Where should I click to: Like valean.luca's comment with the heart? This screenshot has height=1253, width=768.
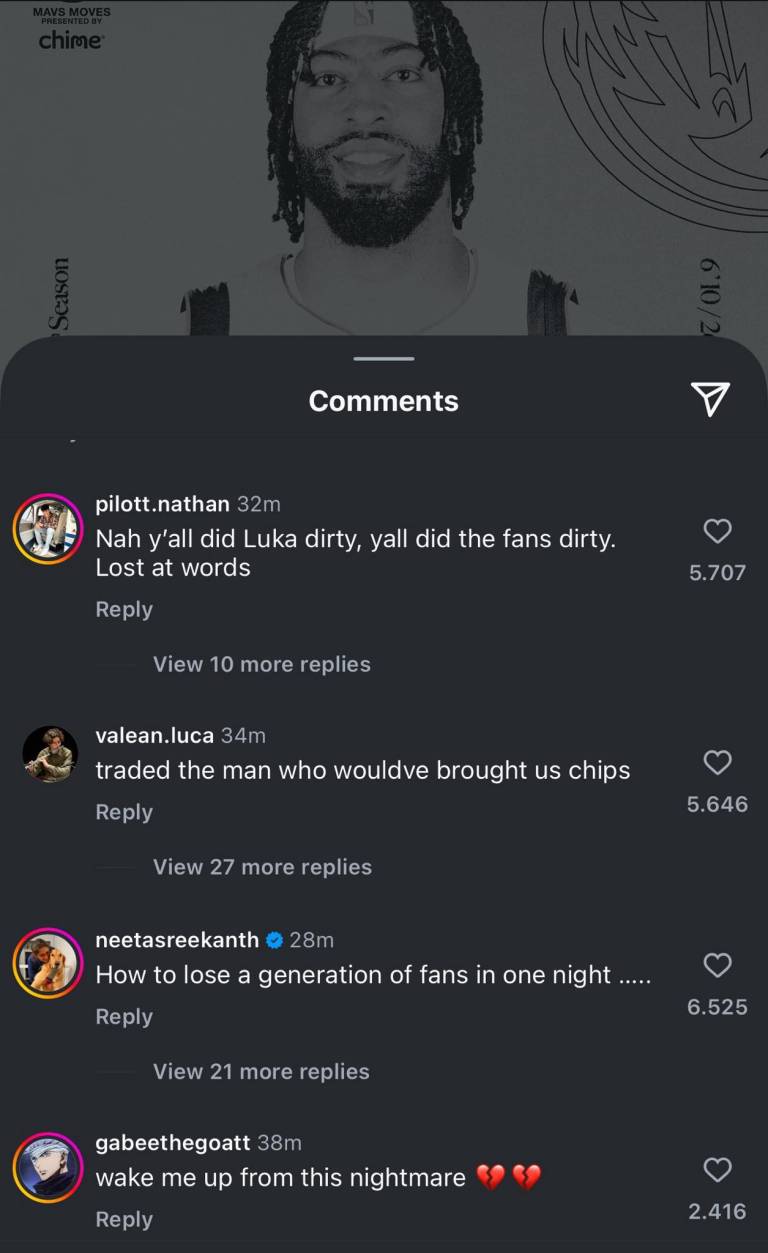pyautogui.click(x=717, y=763)
